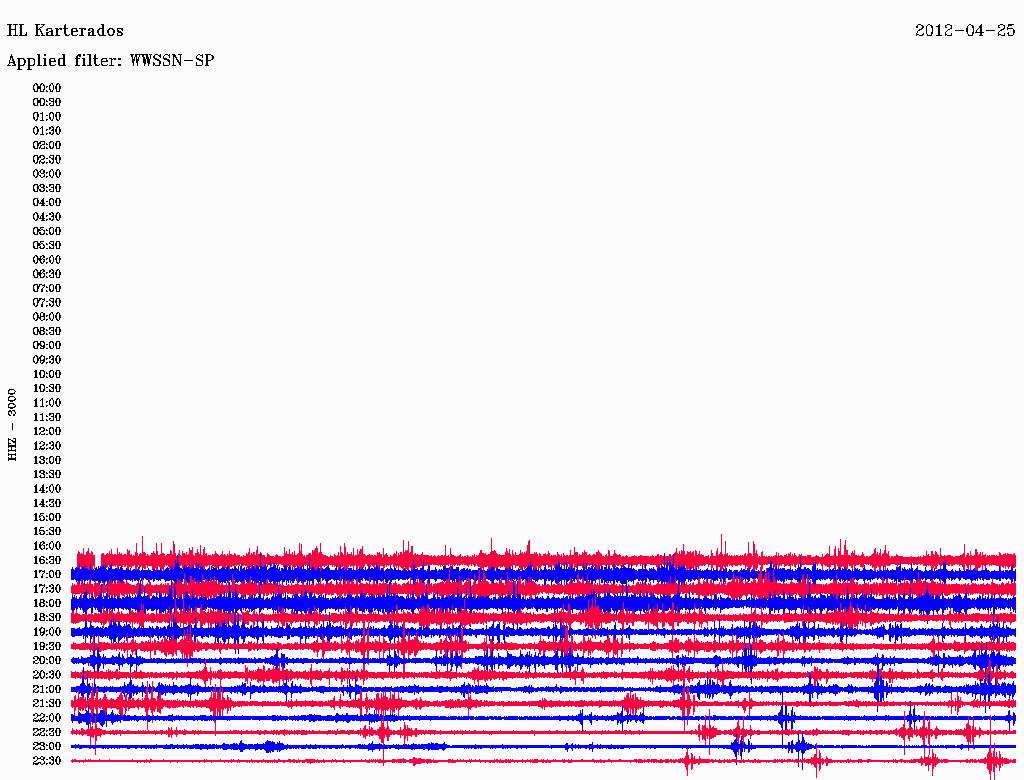Viewport: 1024px width, 780px height.
Task: Click the 18:00 time label
Action: [x=46, y=604]
